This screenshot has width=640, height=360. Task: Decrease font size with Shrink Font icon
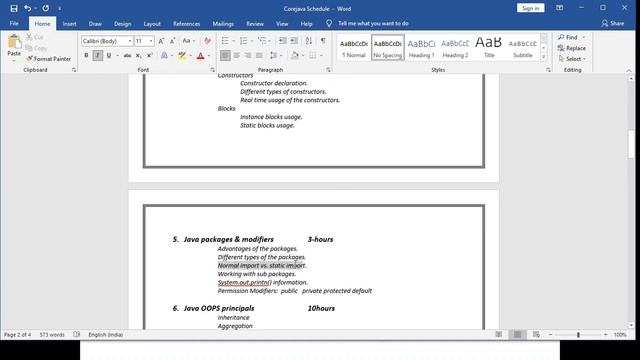(172, 41)
